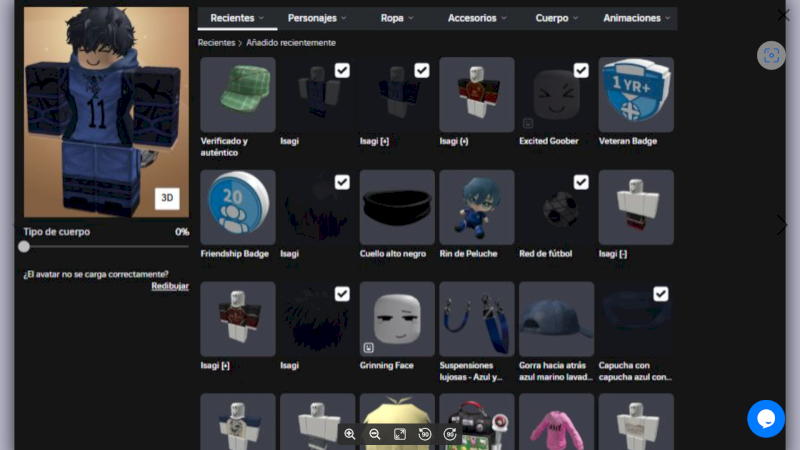
Task: Select the Isagi [-] white pants item
Action: point(636,207)
